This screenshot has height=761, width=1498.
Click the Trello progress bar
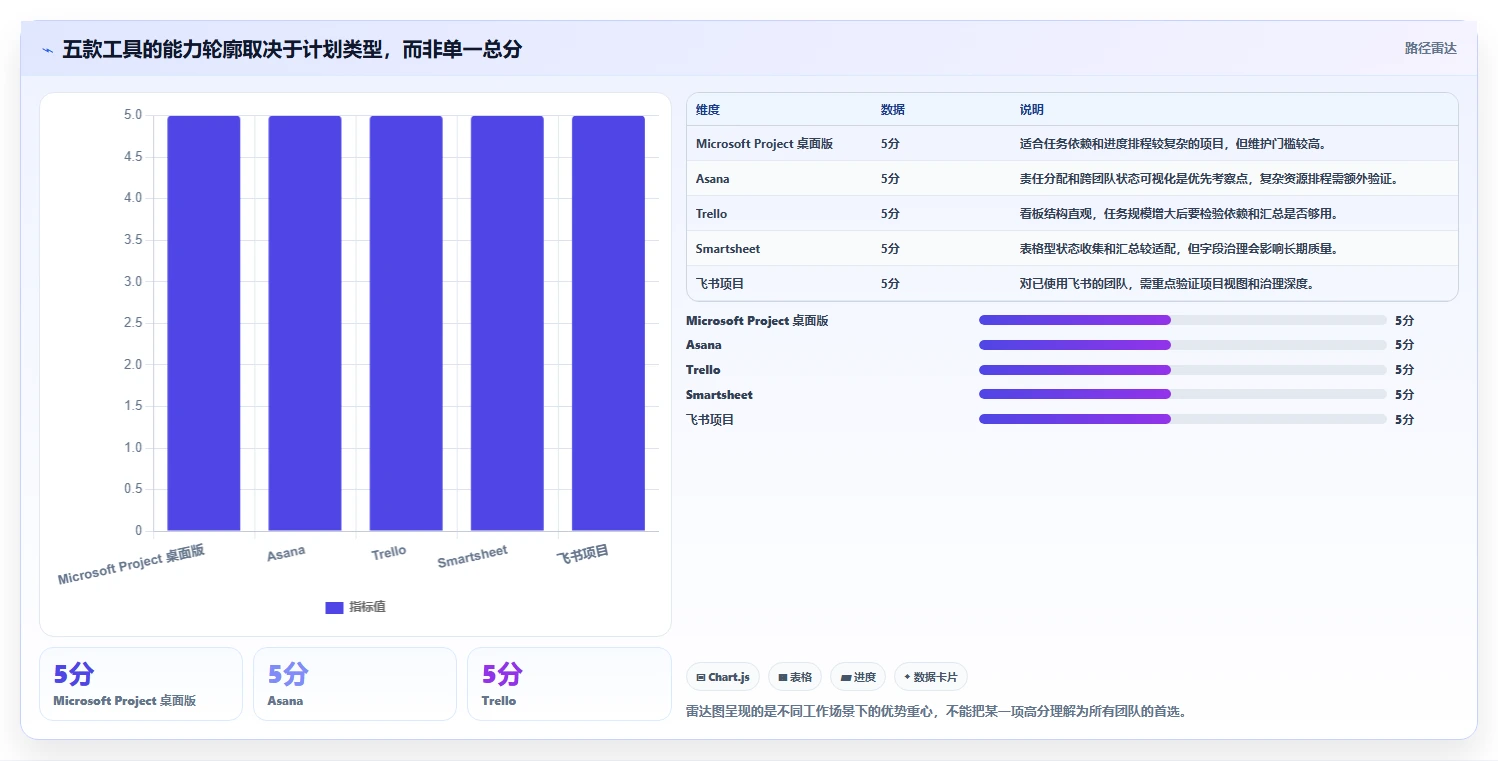1183,370
